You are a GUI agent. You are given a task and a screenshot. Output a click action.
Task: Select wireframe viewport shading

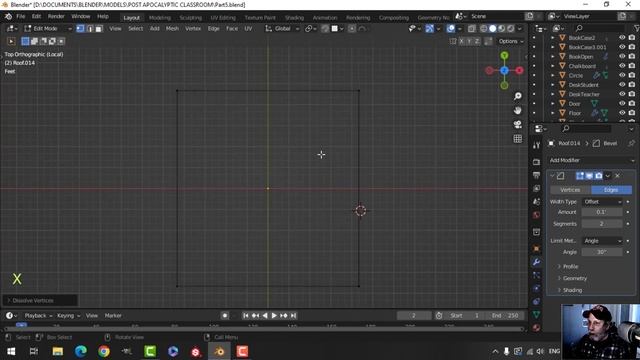(x=484, y=29)
